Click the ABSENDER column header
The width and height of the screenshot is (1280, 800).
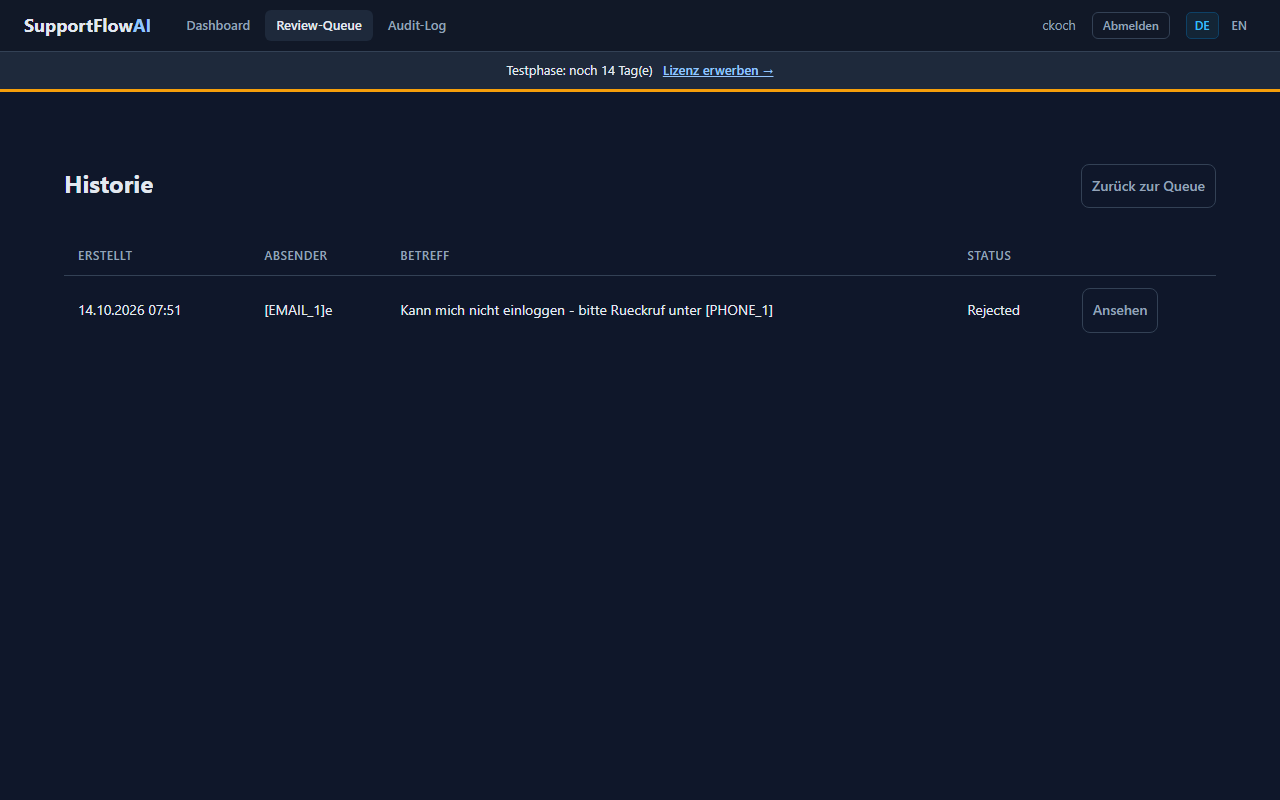click(296, 256)
